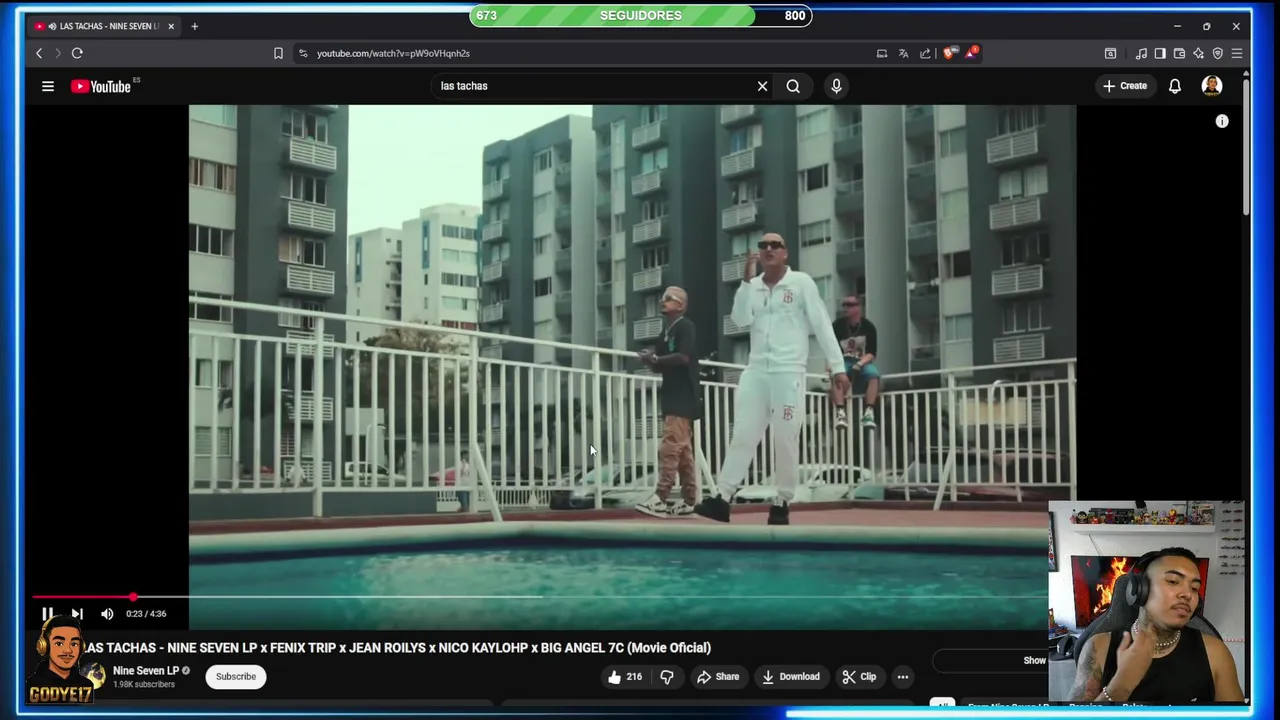Run search with the magnifier button

pos(793,86)
